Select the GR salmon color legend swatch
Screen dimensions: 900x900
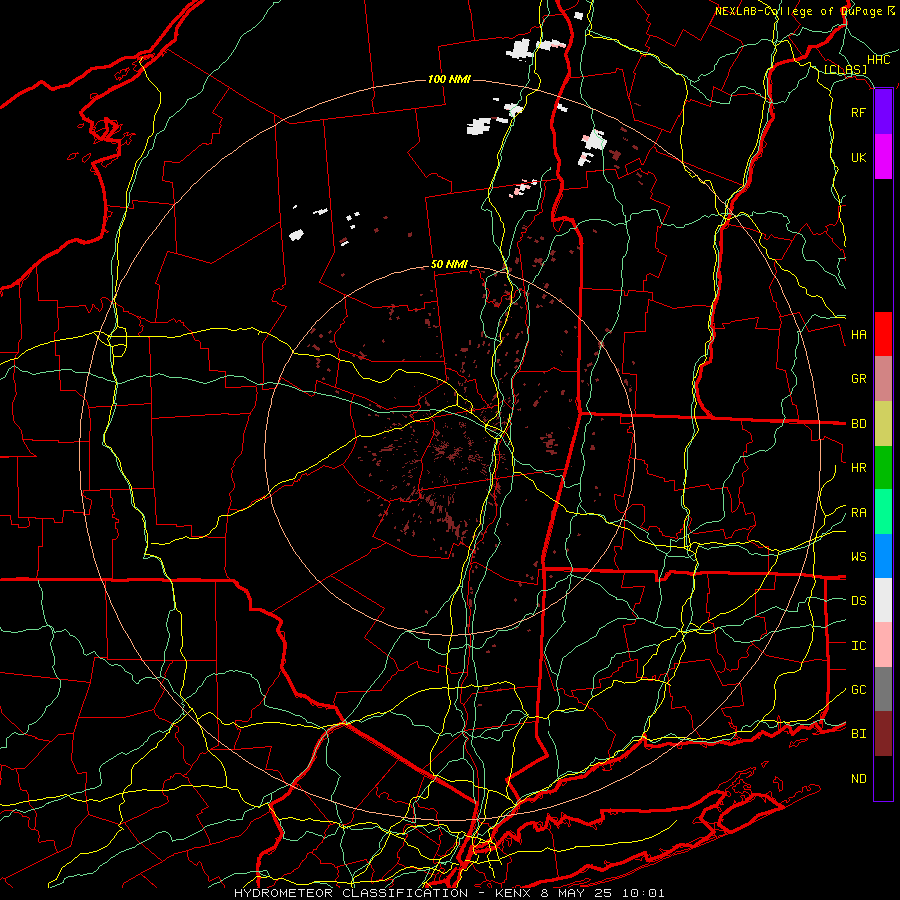click(x=883, y=379)
